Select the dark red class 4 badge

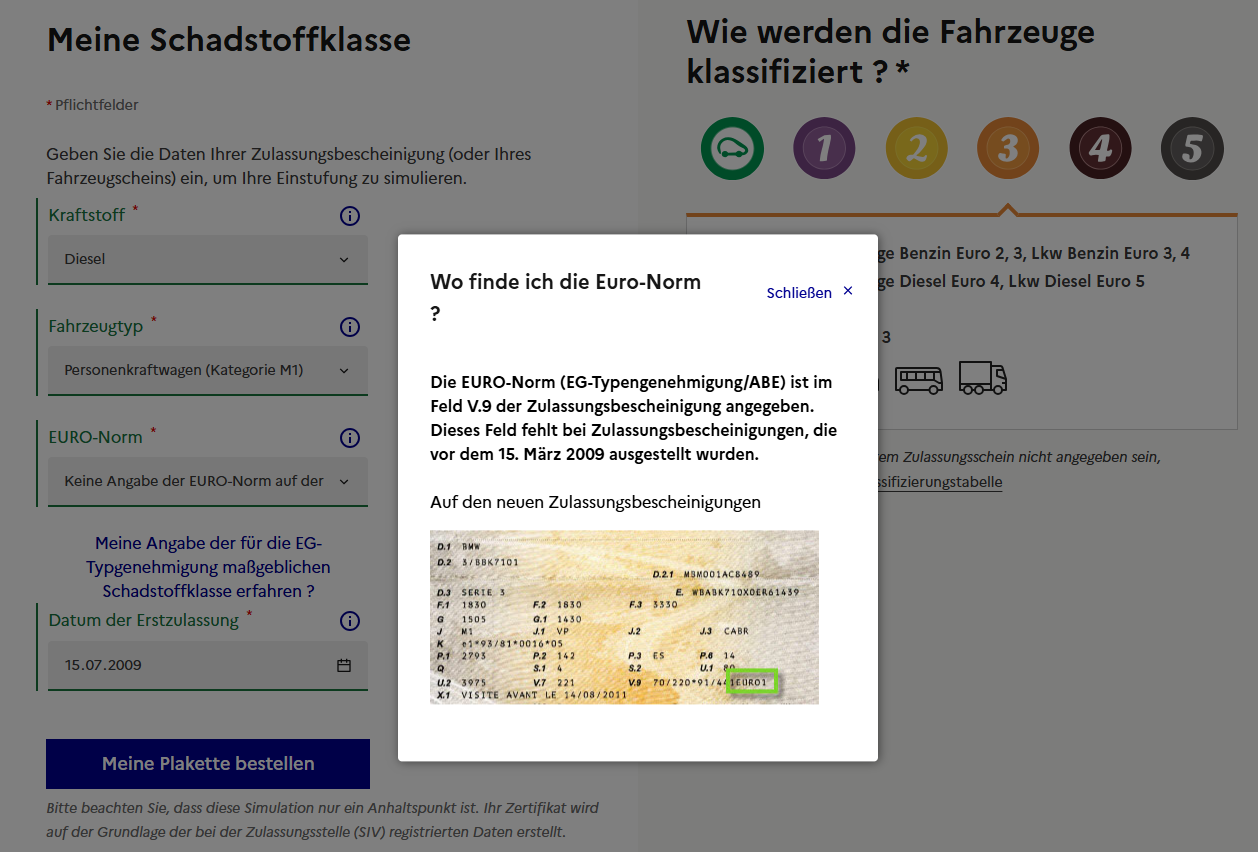(x=1100, y=149)
